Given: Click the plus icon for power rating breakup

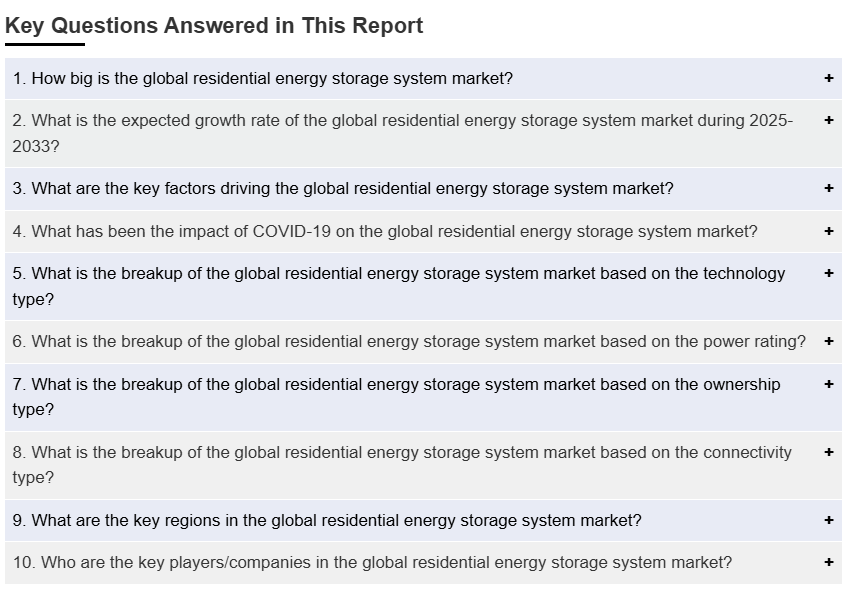Looking at the screenshot, I should pyautogui.click(x=828, y=341).
